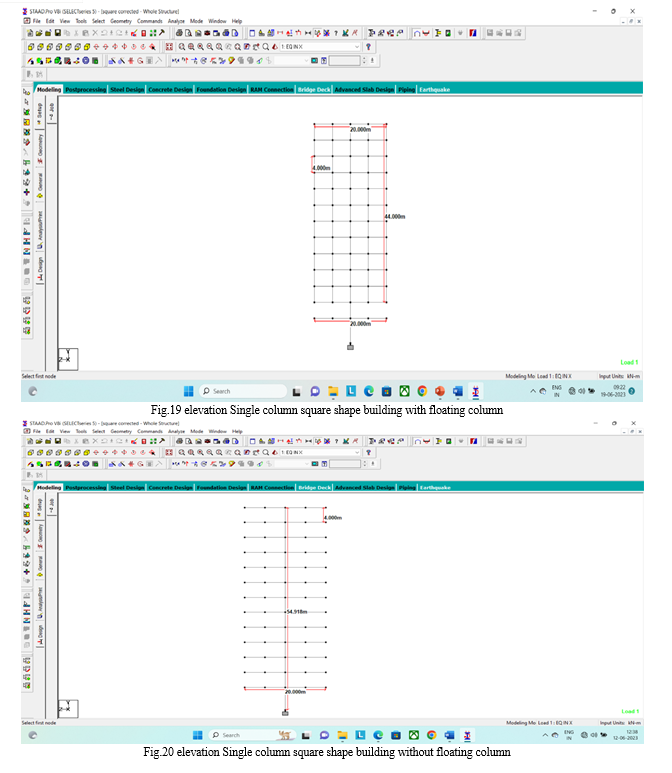Click the support symbol below the top structure
Viewport: 672px width, 773px height.
coord(350,346)
